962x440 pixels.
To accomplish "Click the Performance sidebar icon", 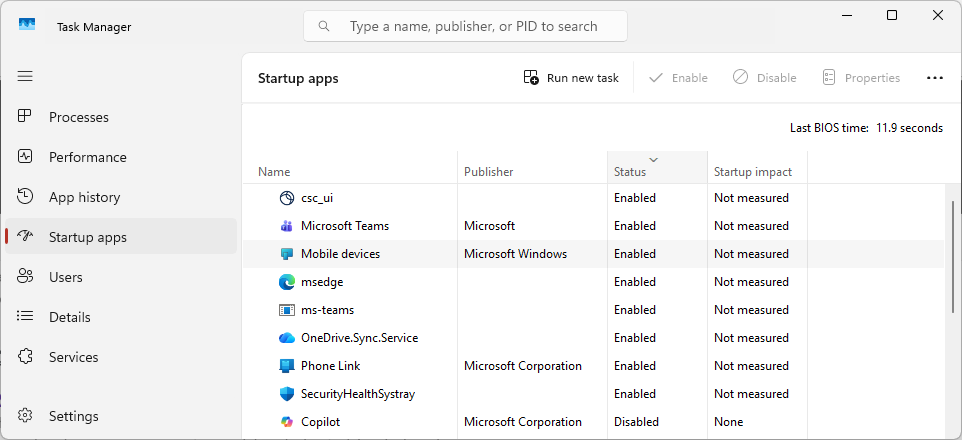I will 25,156.
